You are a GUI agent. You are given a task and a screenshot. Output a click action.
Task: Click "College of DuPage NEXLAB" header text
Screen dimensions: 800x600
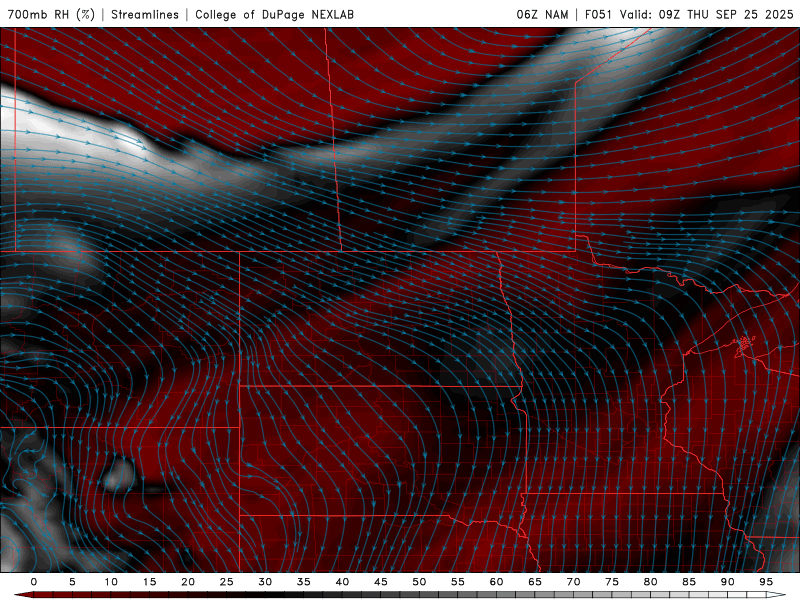[x=274, y=14]
